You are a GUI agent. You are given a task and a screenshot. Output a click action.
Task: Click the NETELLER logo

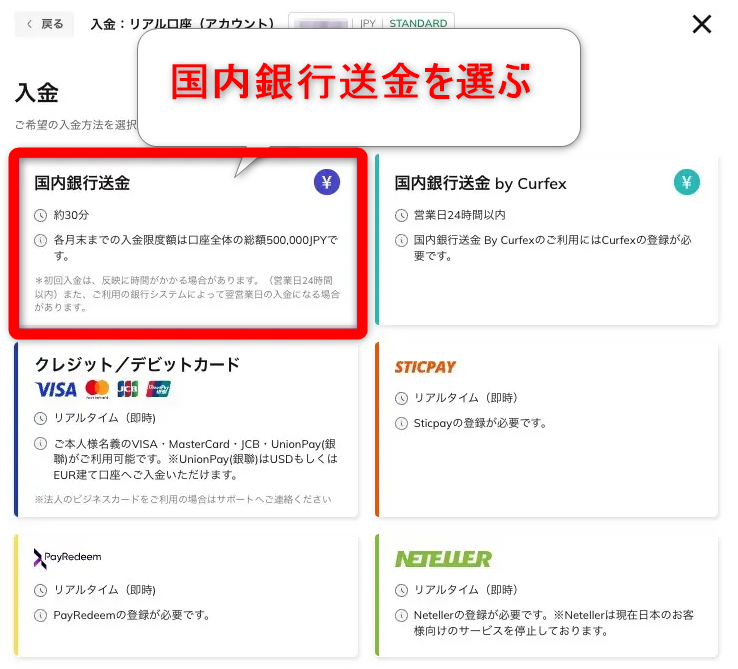click(x=443, y=558)
